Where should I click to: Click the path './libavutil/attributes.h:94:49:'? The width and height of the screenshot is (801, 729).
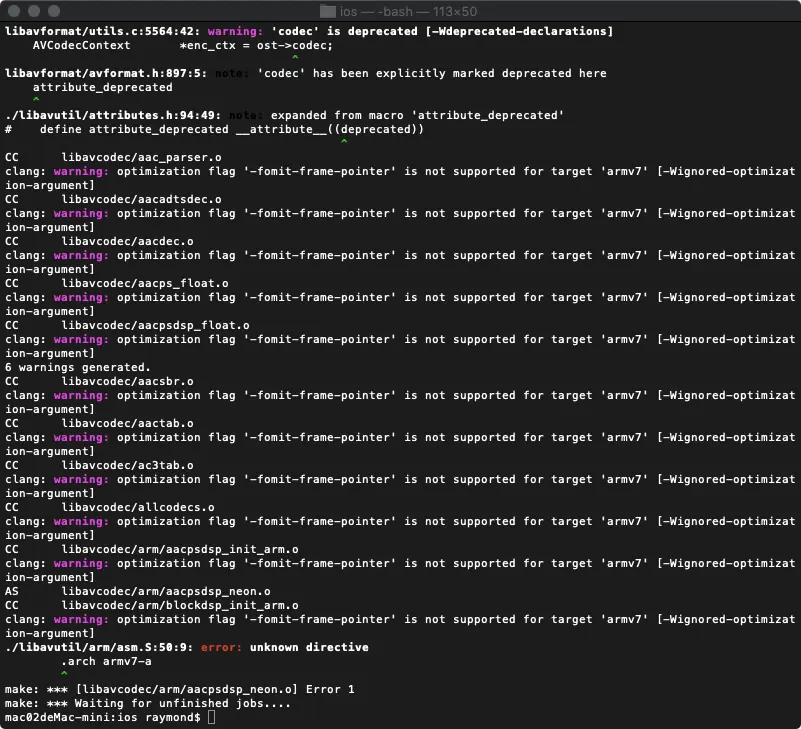113,115
